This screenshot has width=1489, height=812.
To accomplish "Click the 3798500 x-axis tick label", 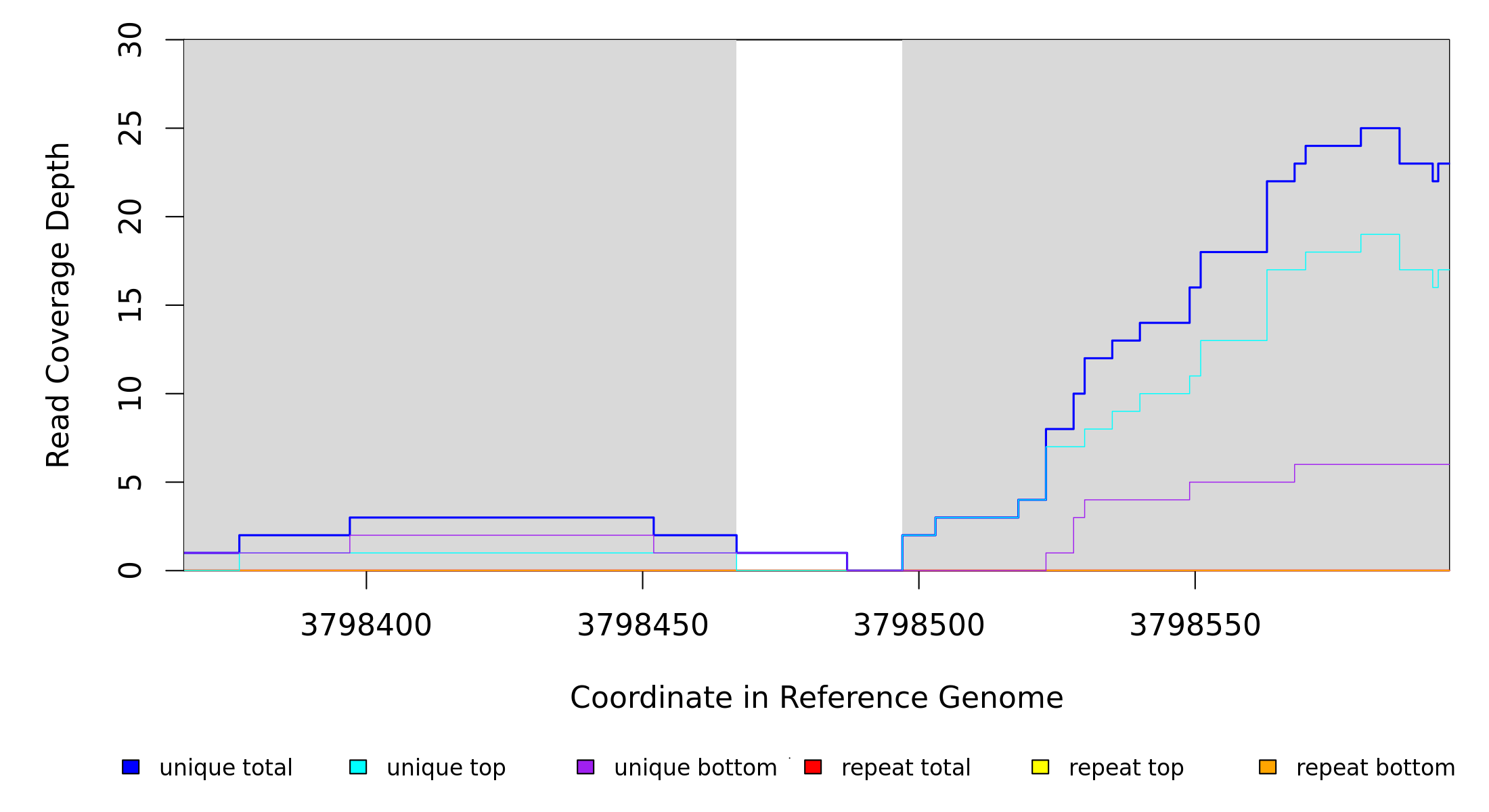I will 918,625.
